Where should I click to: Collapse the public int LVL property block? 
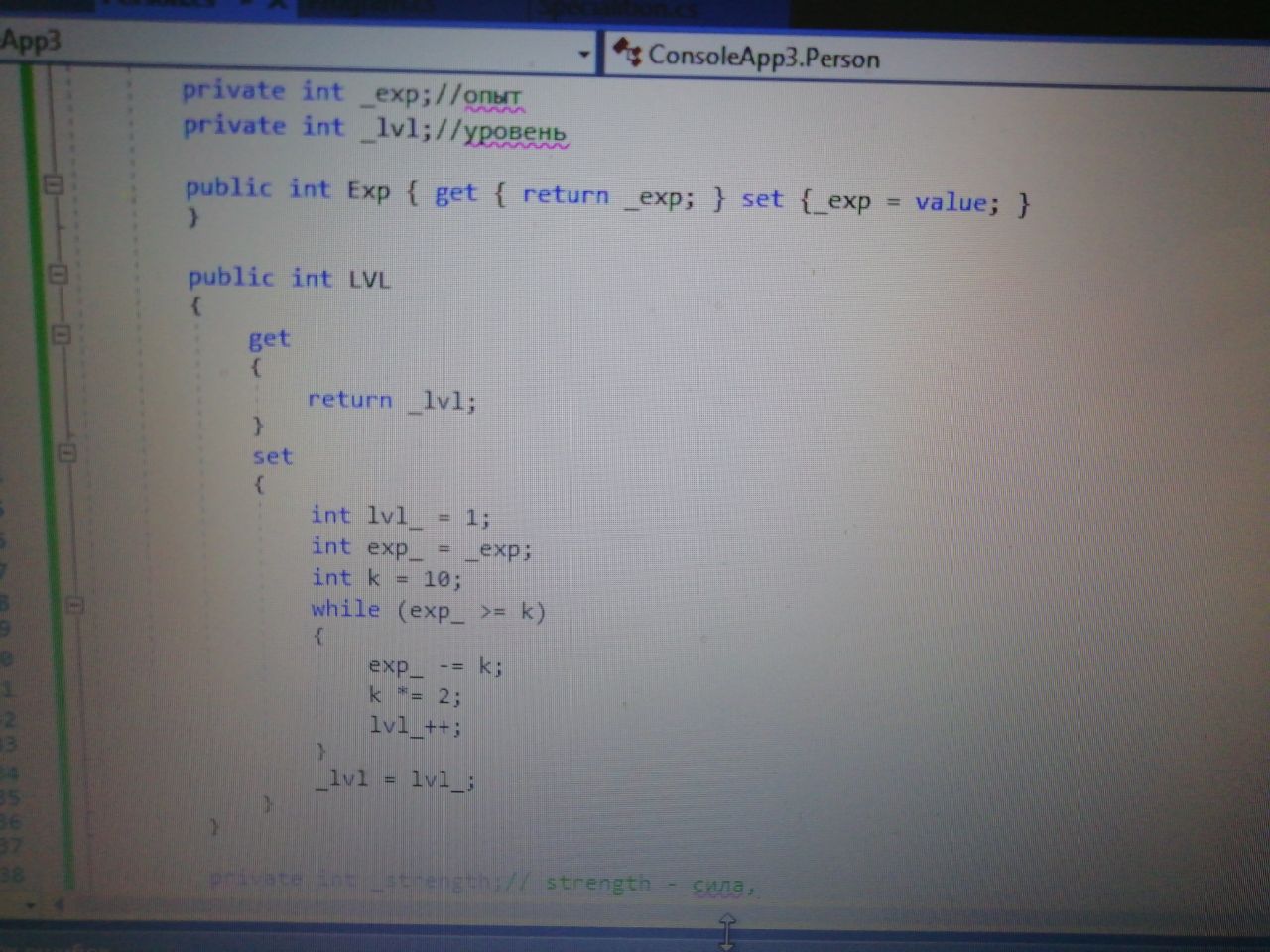(58, 274)
